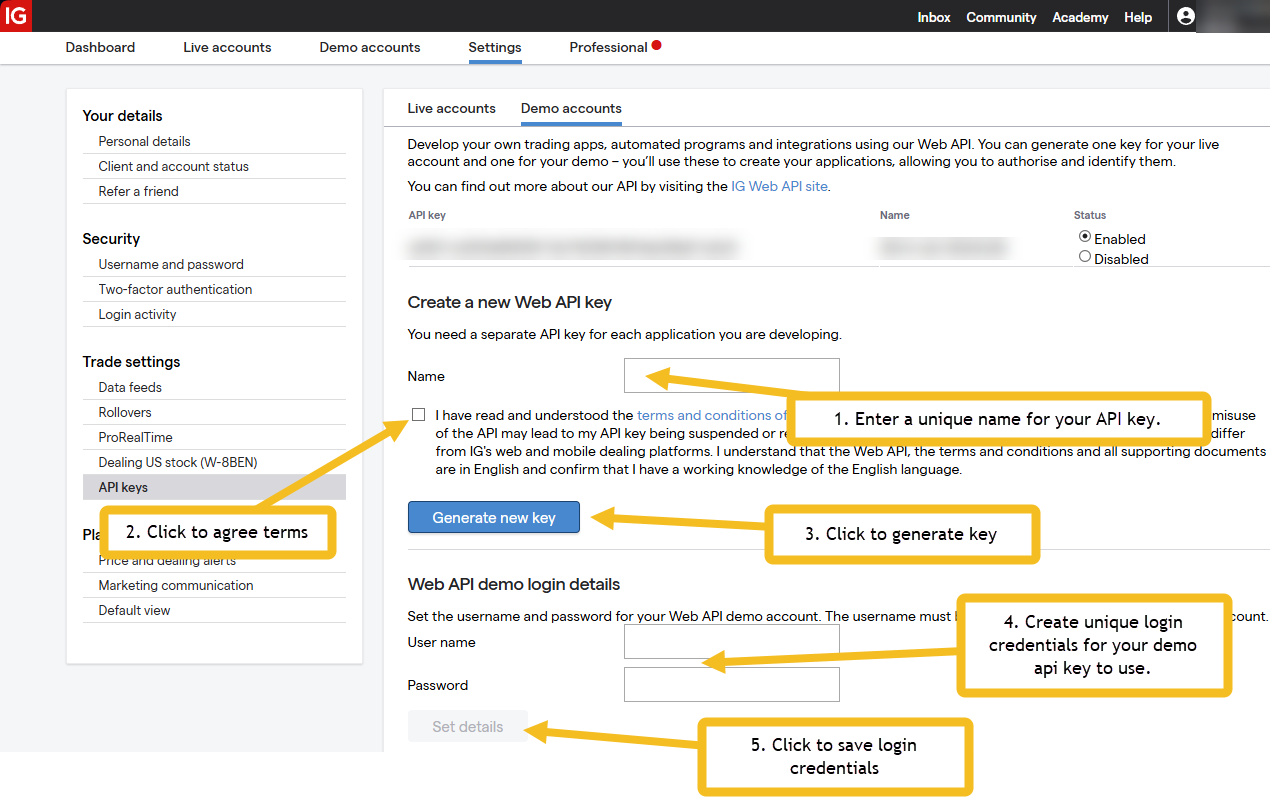Image resolution: width=1270 pixels, height=799 pixels.
Task: Select the Enabled status radio button
Action: pos(1085,237)
